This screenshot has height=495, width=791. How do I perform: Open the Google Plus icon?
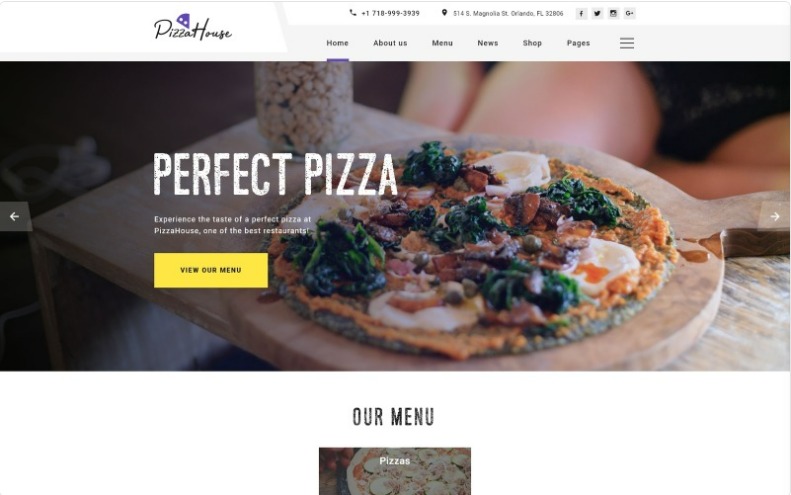click(630, 14)
